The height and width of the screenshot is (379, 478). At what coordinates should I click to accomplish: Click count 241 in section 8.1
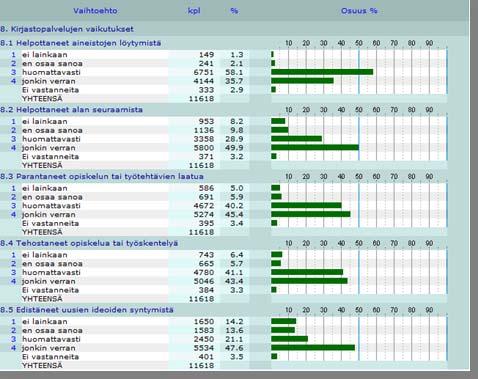coord(206,63)
